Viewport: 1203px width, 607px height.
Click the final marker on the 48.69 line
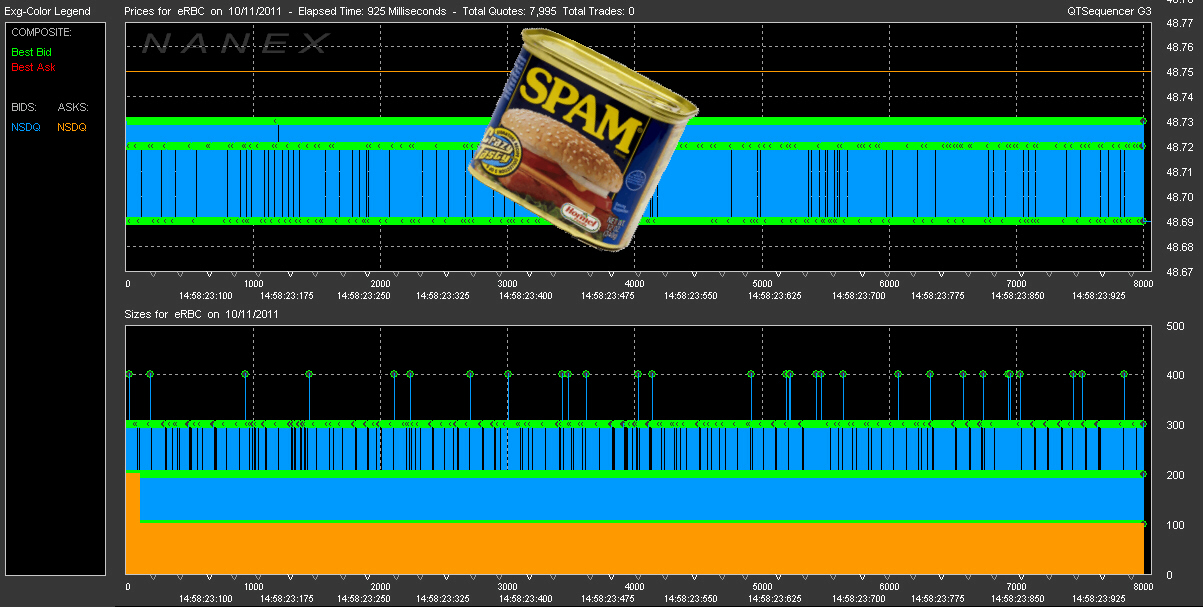coord(1143,221)
